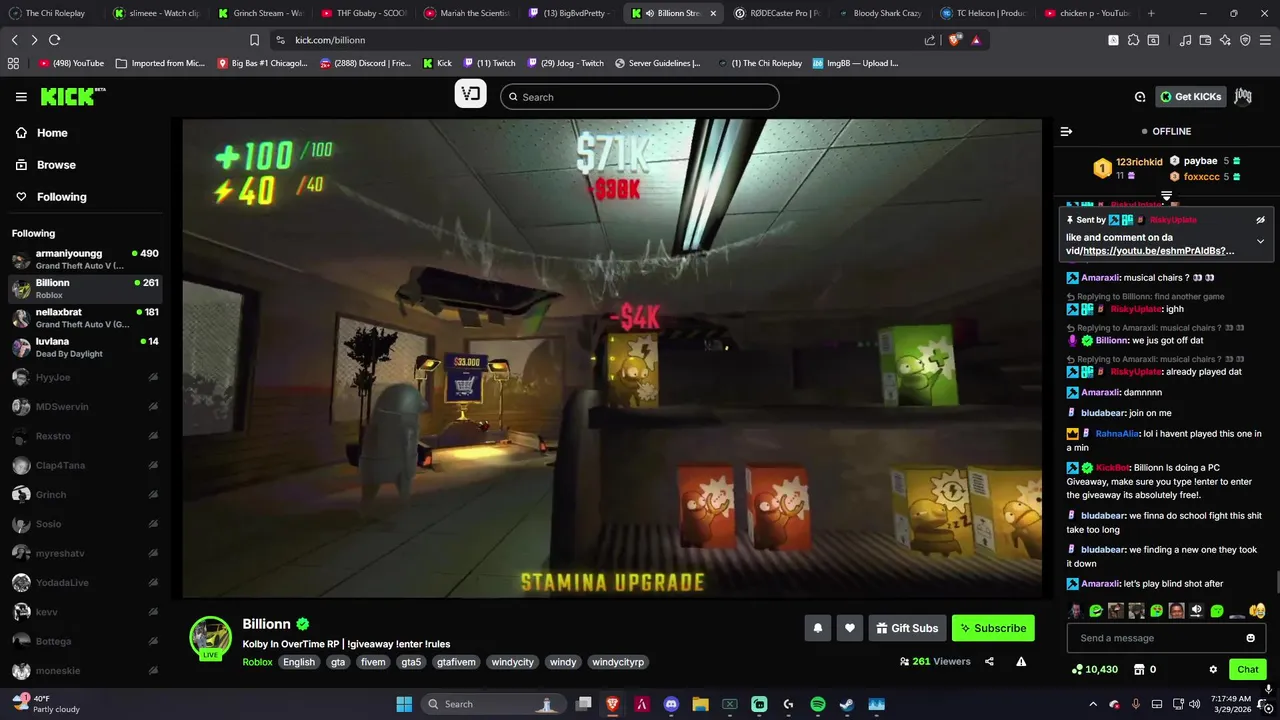Open luvlana's Dead By Daylight stream

pyautogui.click(x=86, y=347)
